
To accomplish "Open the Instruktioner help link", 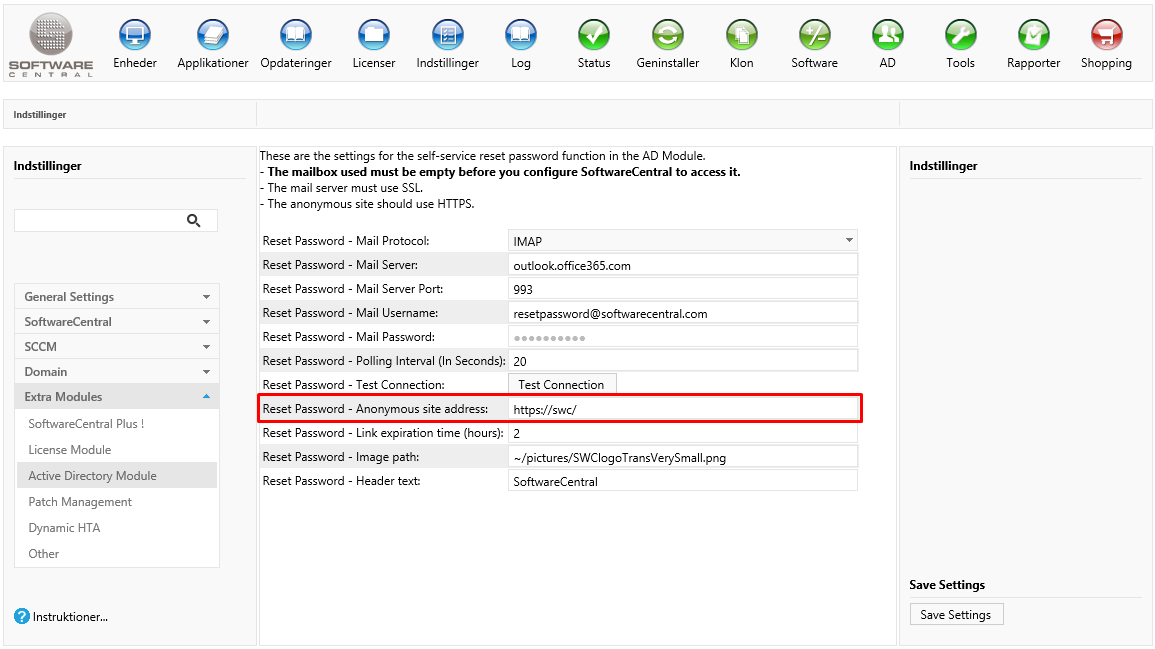I will click(x=70, y=617).
